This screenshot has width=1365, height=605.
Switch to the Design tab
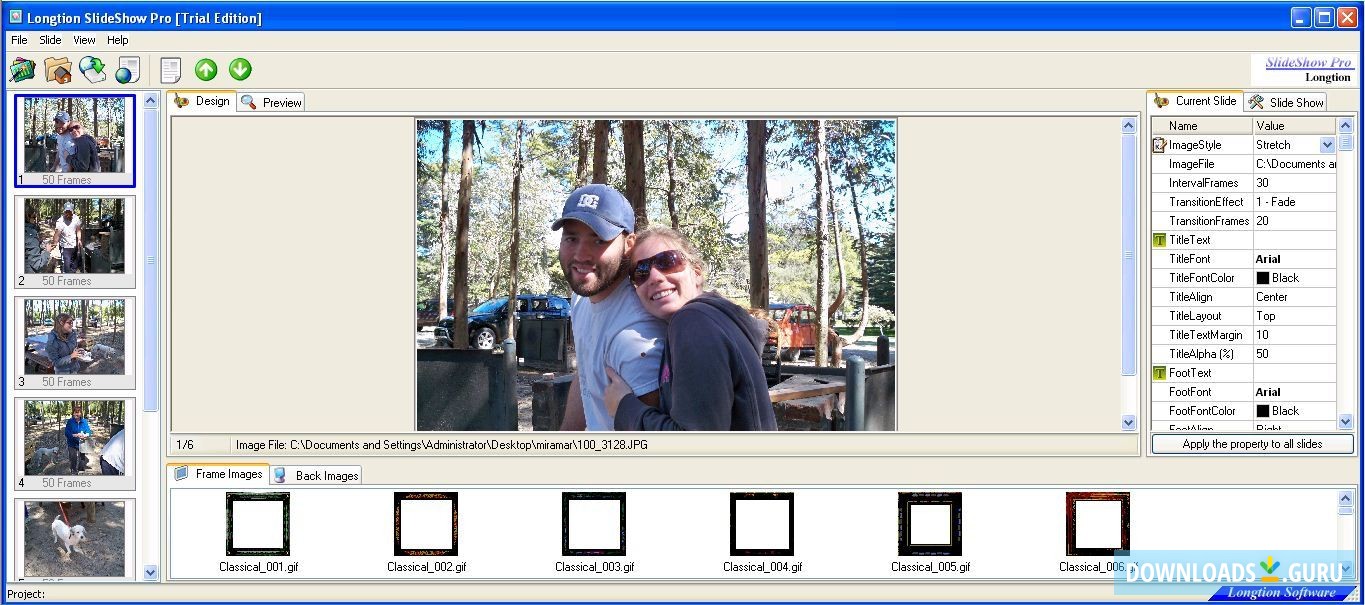[x=202, y=101]
